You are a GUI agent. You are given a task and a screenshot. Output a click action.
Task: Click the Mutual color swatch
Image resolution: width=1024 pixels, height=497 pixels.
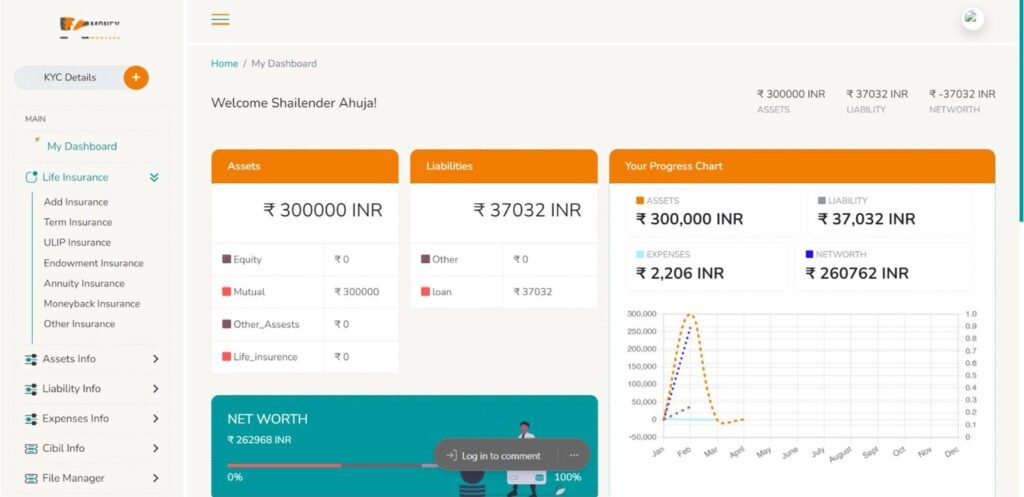(x=227, y=292)
